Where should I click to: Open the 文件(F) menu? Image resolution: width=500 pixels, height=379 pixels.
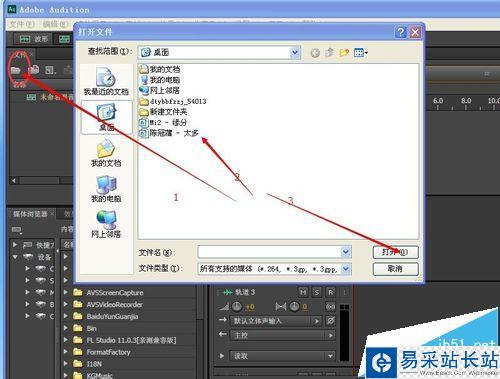pyautogui.click(x=22, y=24)
